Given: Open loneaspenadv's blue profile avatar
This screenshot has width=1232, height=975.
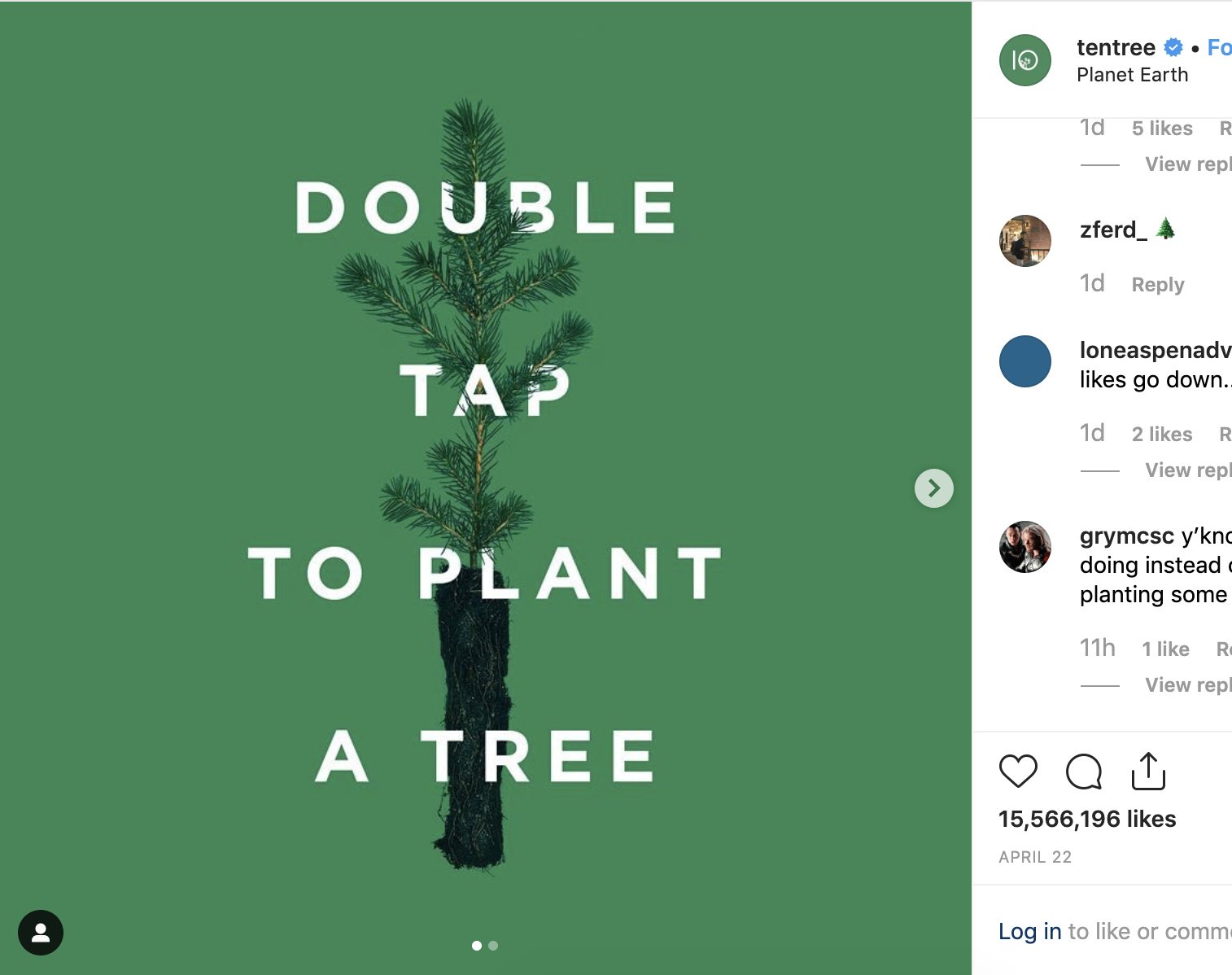Looking at the screenshot, I should click(x=1024, y=361).
